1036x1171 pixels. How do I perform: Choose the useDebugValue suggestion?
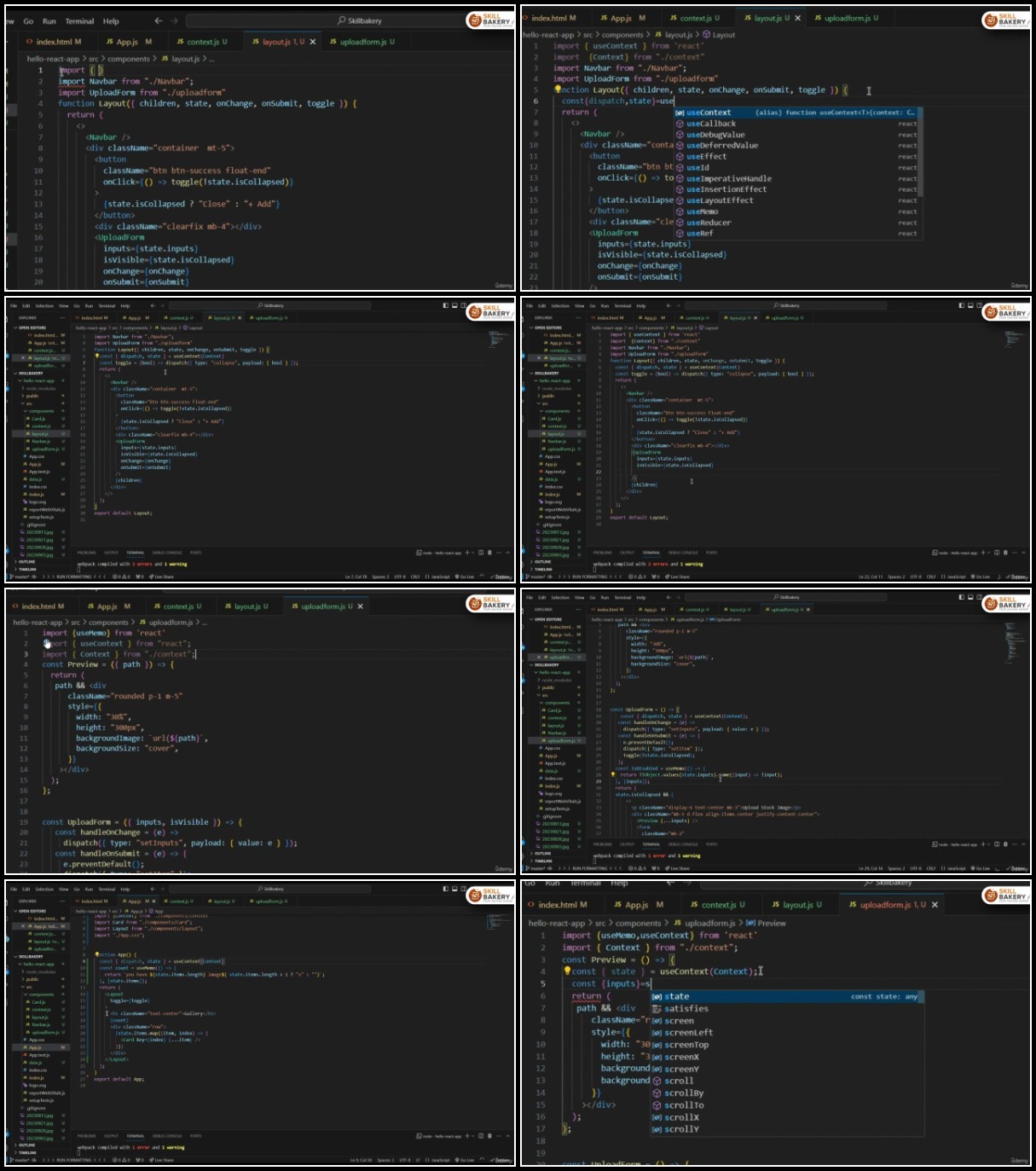[796, 135]
